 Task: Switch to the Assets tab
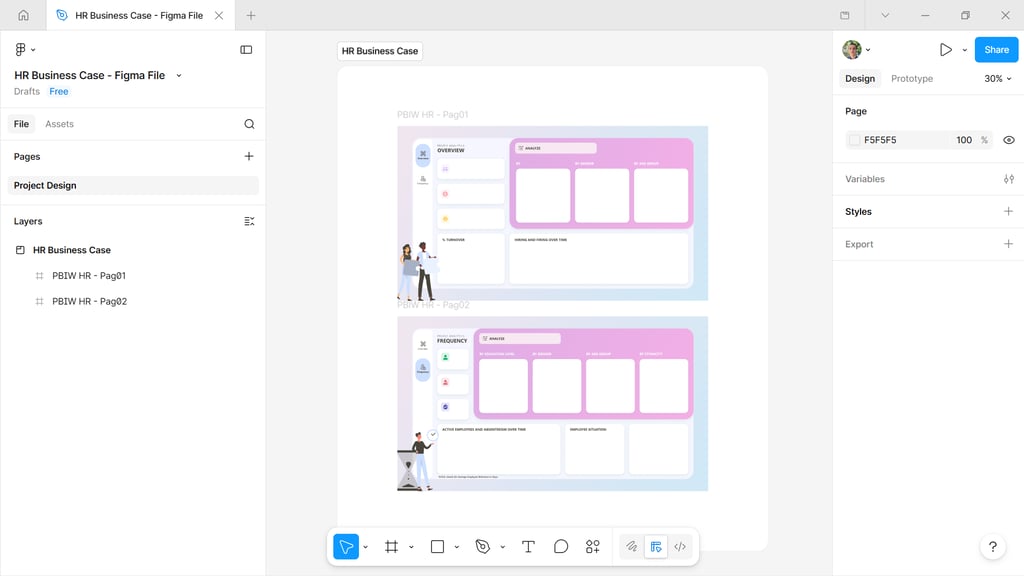[x=60, y=123]
